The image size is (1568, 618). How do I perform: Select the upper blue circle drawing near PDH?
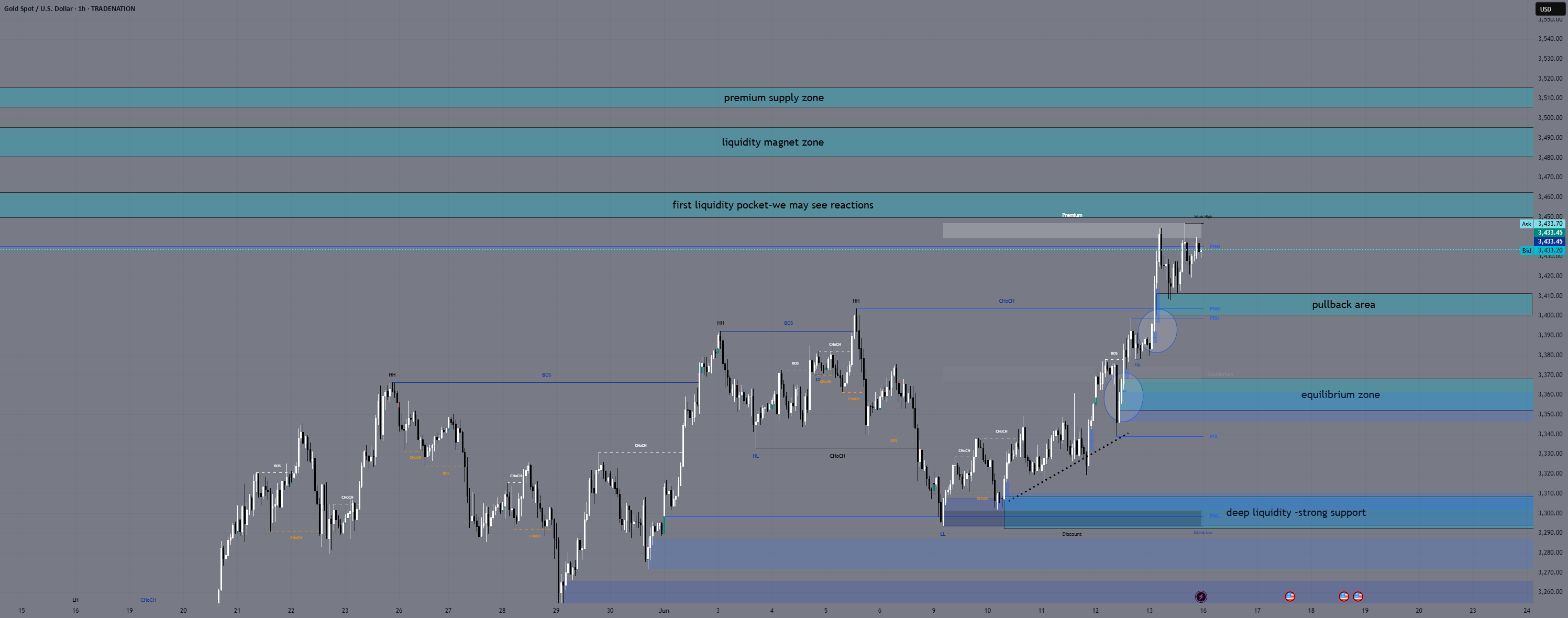click(1156, 330)
